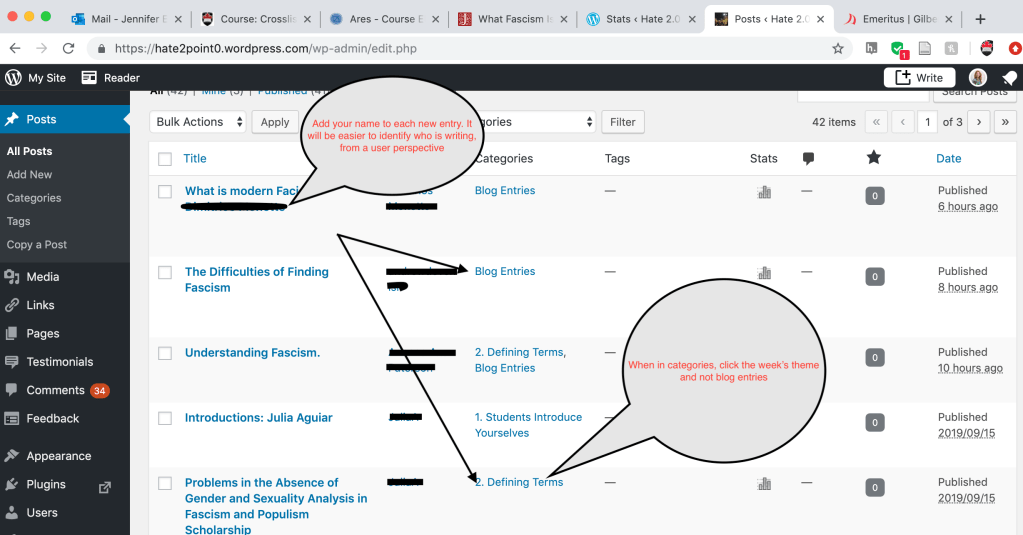Screen dimensions: 1023x535
Task: Open the Categories submenu under Posts
Action: [34, 198]
